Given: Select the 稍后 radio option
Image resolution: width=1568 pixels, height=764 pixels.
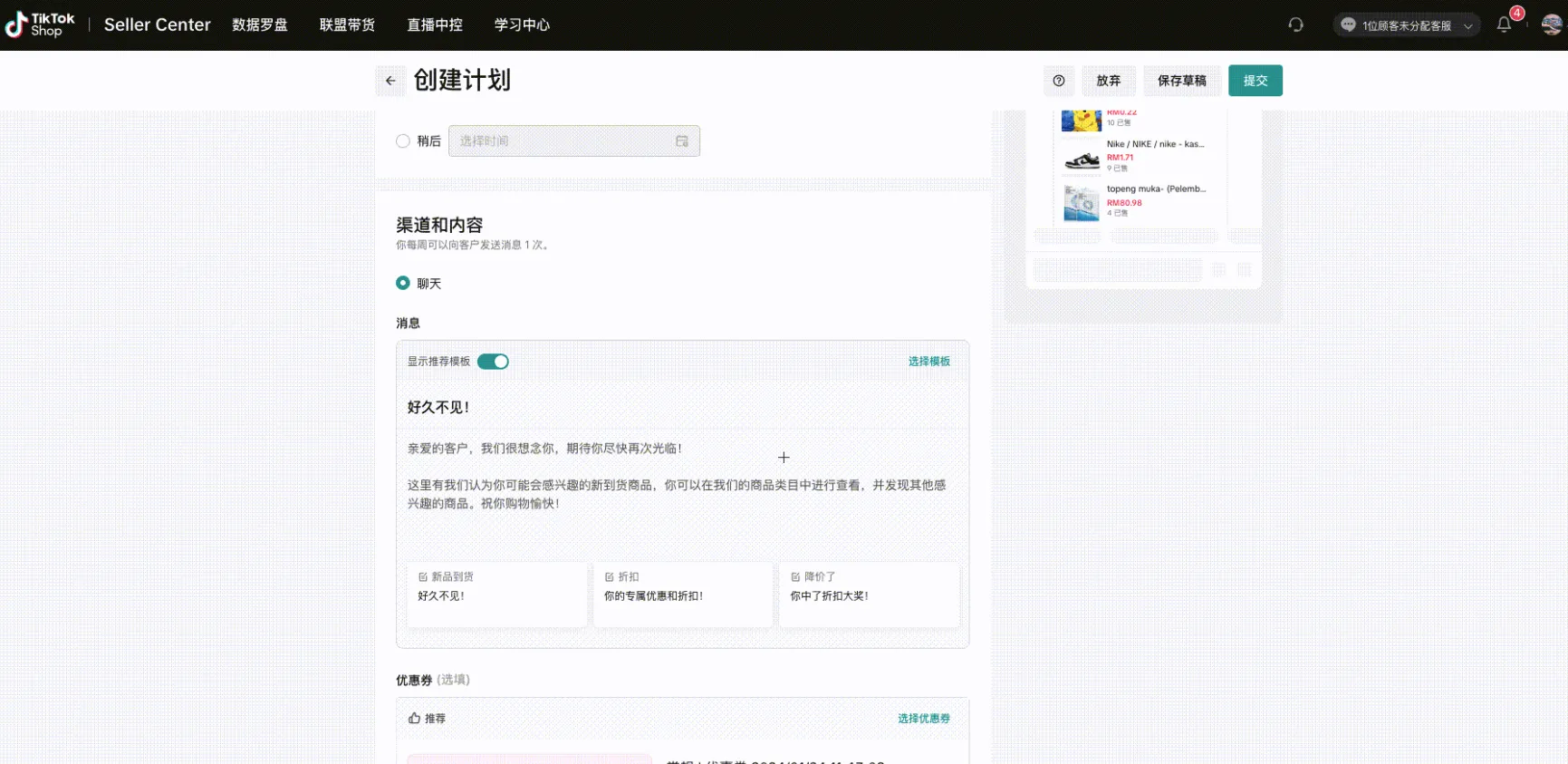Looking at the screenshot, I should (403, 141).
